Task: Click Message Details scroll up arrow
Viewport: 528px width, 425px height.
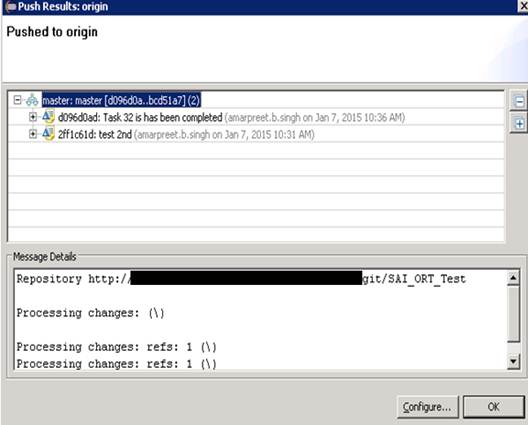Action: 513,278
